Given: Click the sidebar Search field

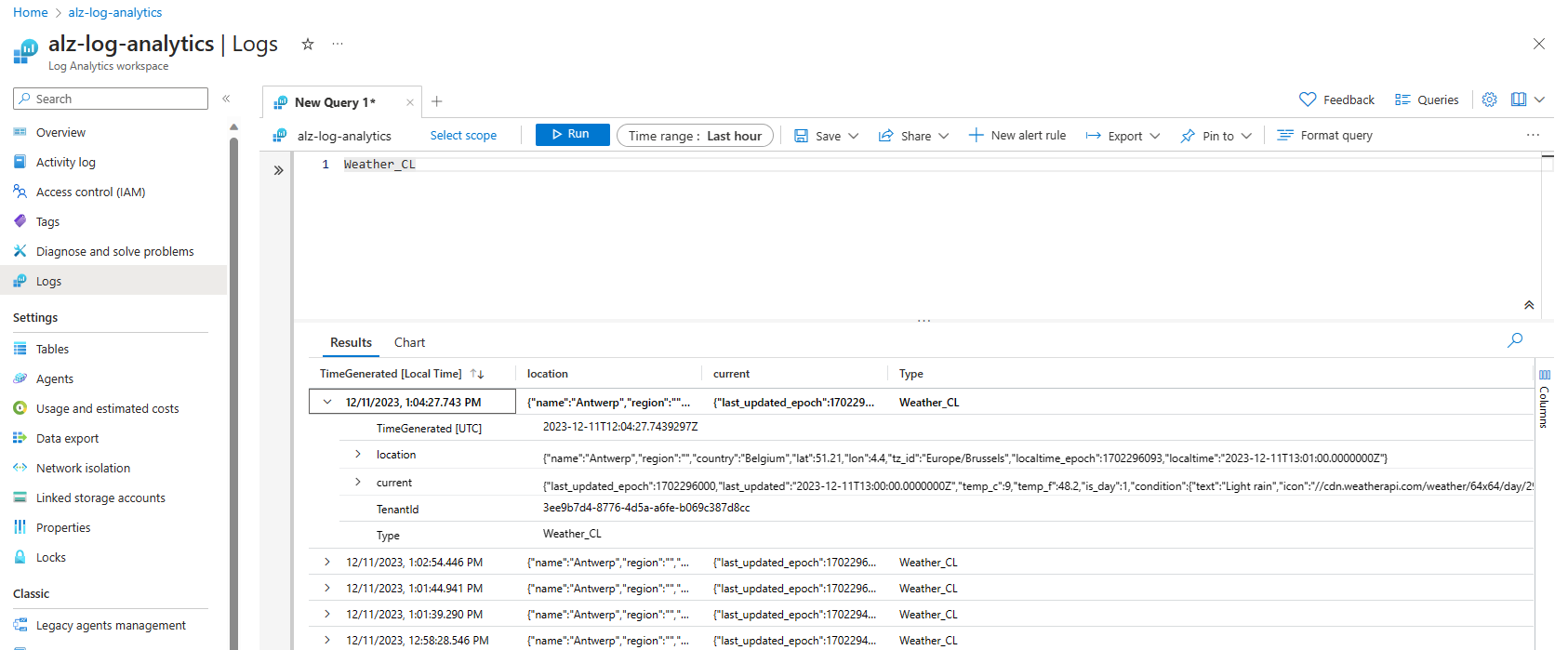Looking at the screenshot, I should point(111,99).
